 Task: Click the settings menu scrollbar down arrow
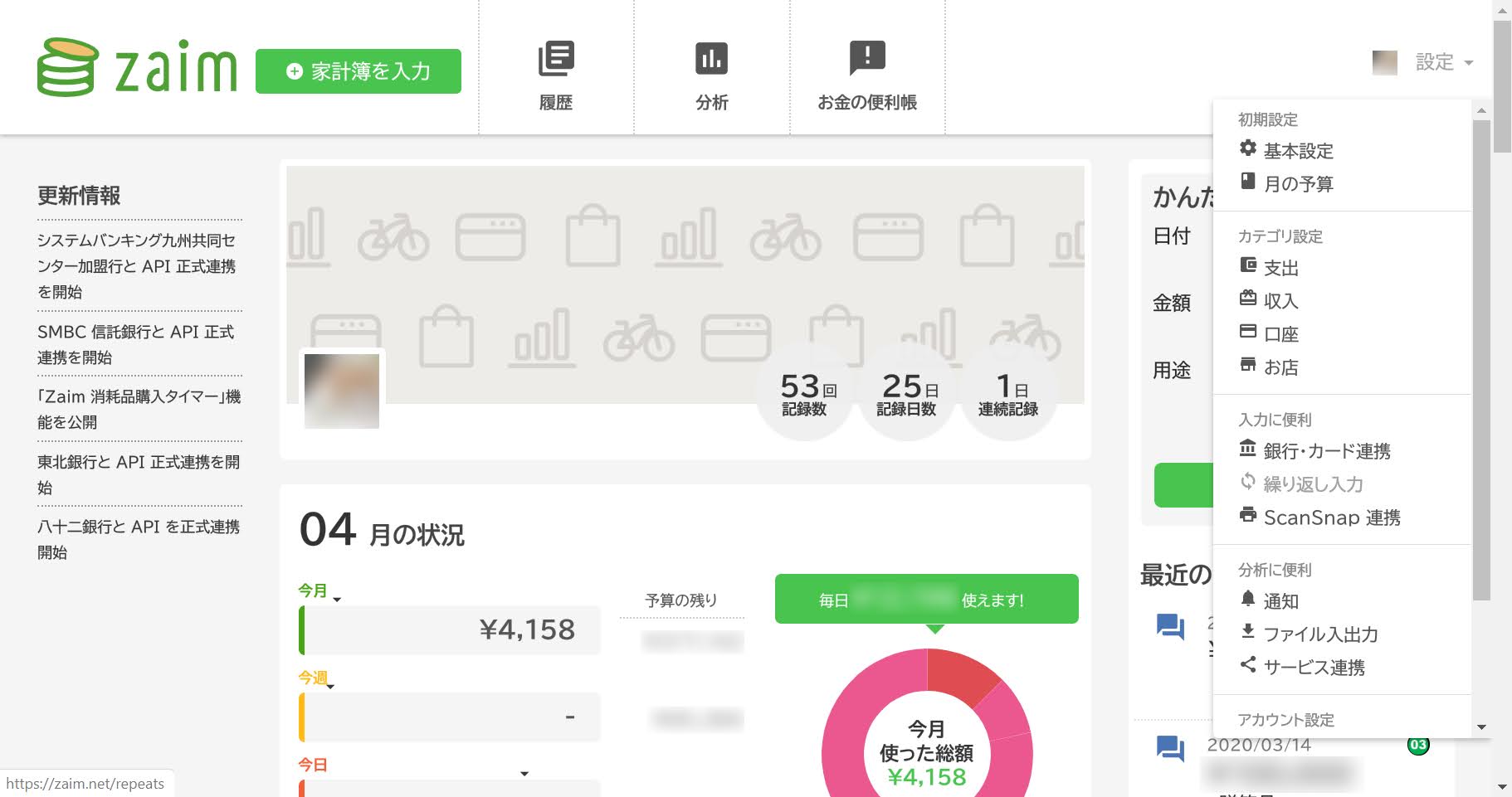click(x=1481, y=727)
